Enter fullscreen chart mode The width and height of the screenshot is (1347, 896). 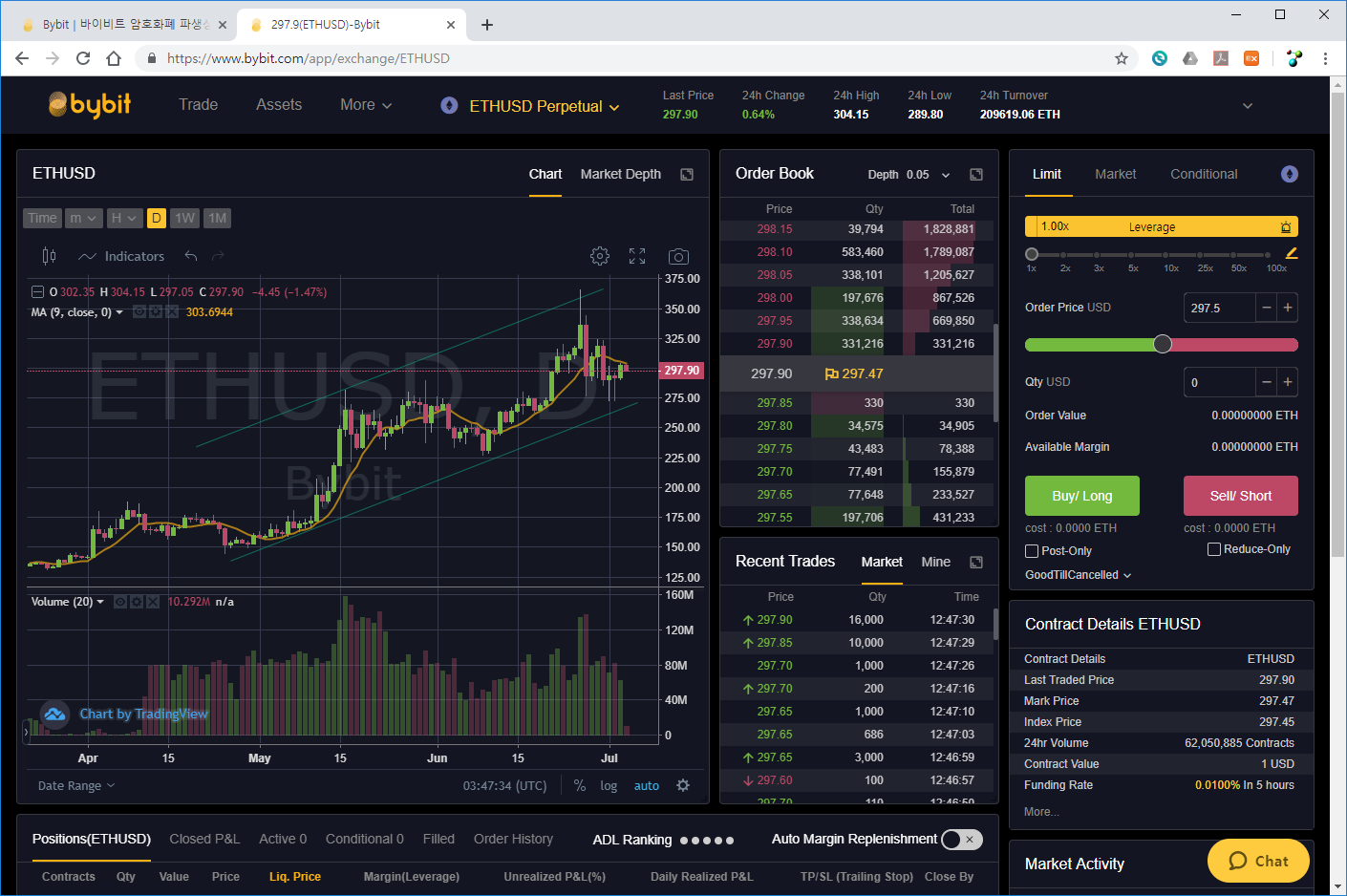(637, 256)
